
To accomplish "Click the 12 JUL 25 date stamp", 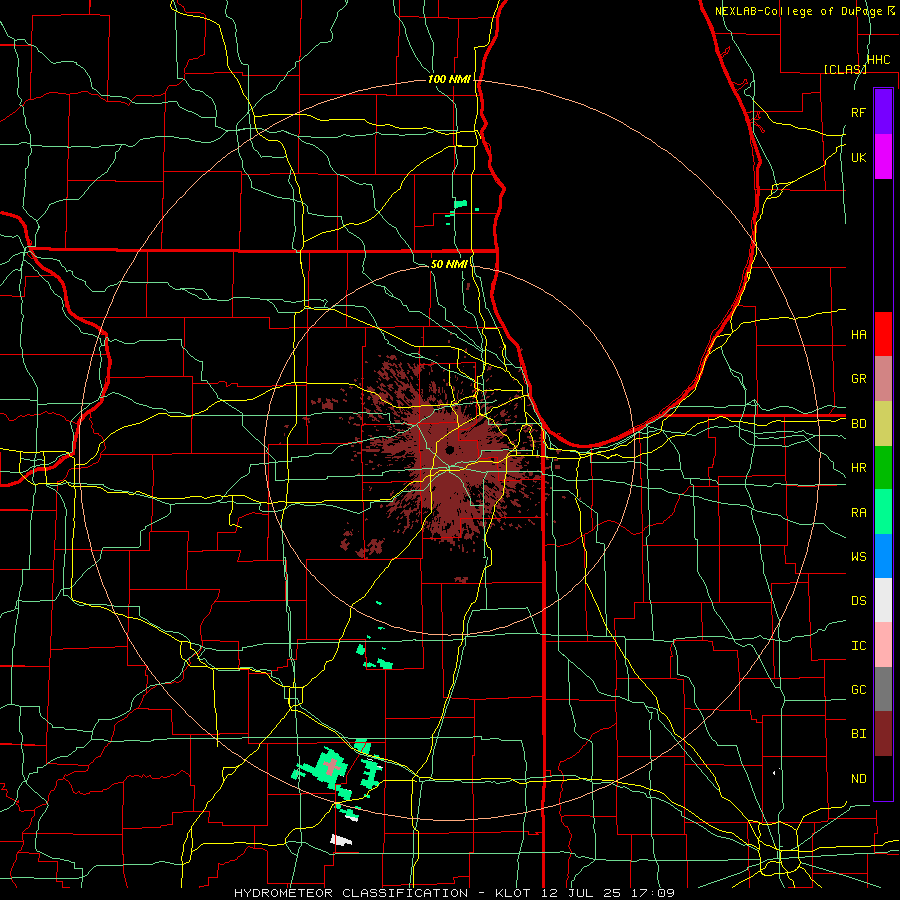I will [582, 893].
